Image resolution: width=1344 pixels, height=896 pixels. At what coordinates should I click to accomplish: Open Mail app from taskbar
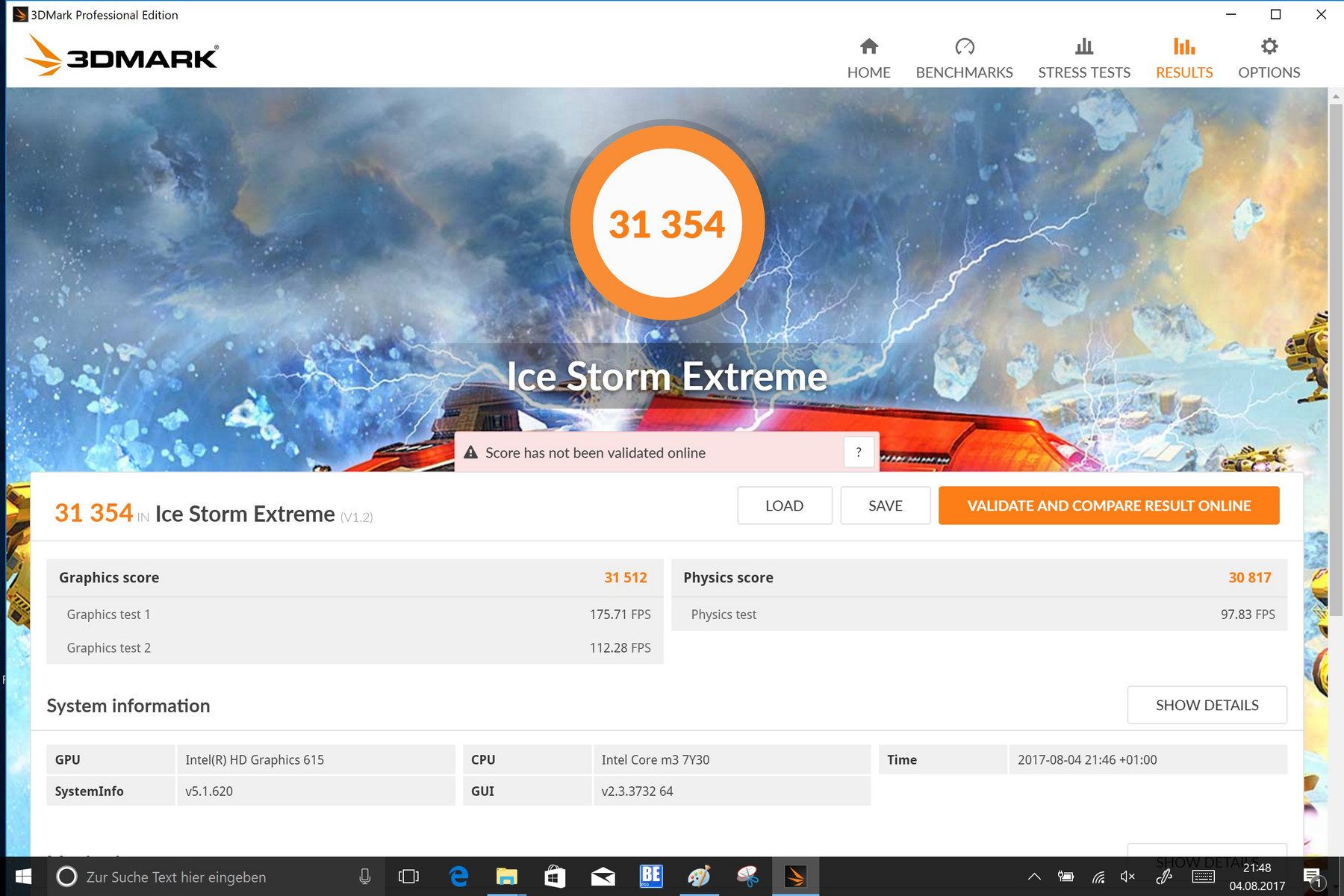click(603, 877)
